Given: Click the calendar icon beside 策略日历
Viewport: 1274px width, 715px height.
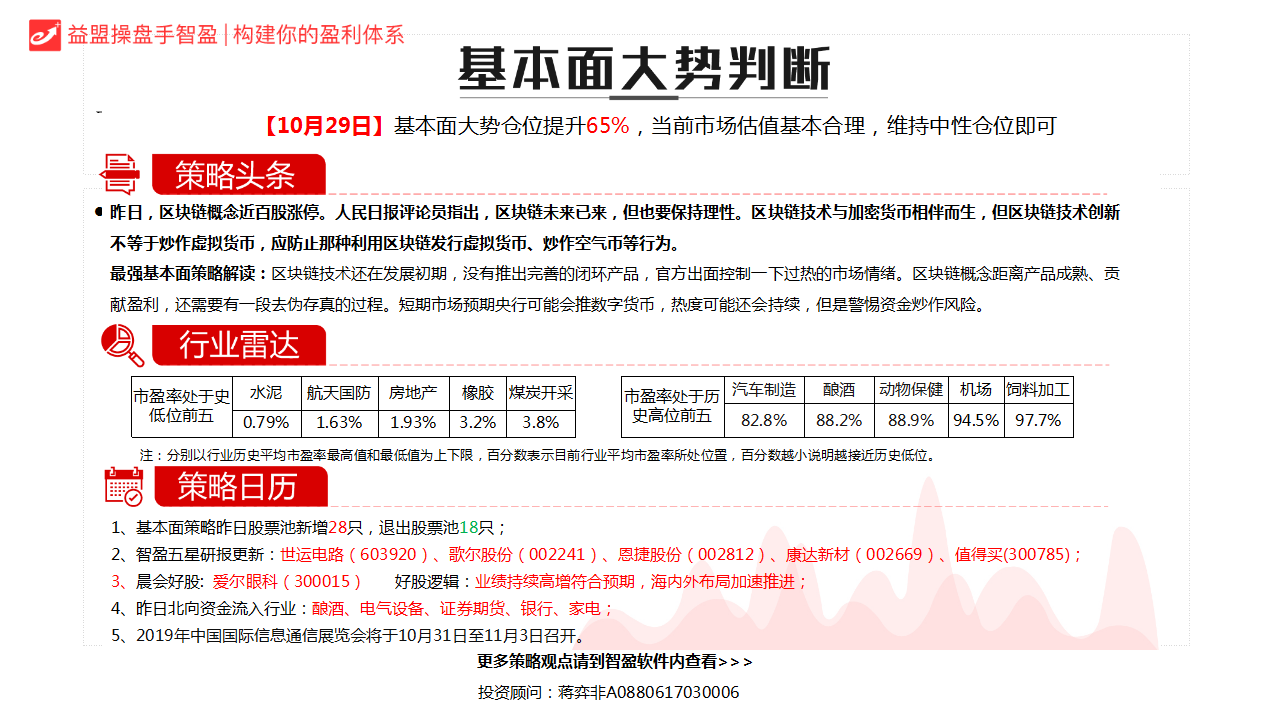Looking at the screenshot, I should (124, 486).
